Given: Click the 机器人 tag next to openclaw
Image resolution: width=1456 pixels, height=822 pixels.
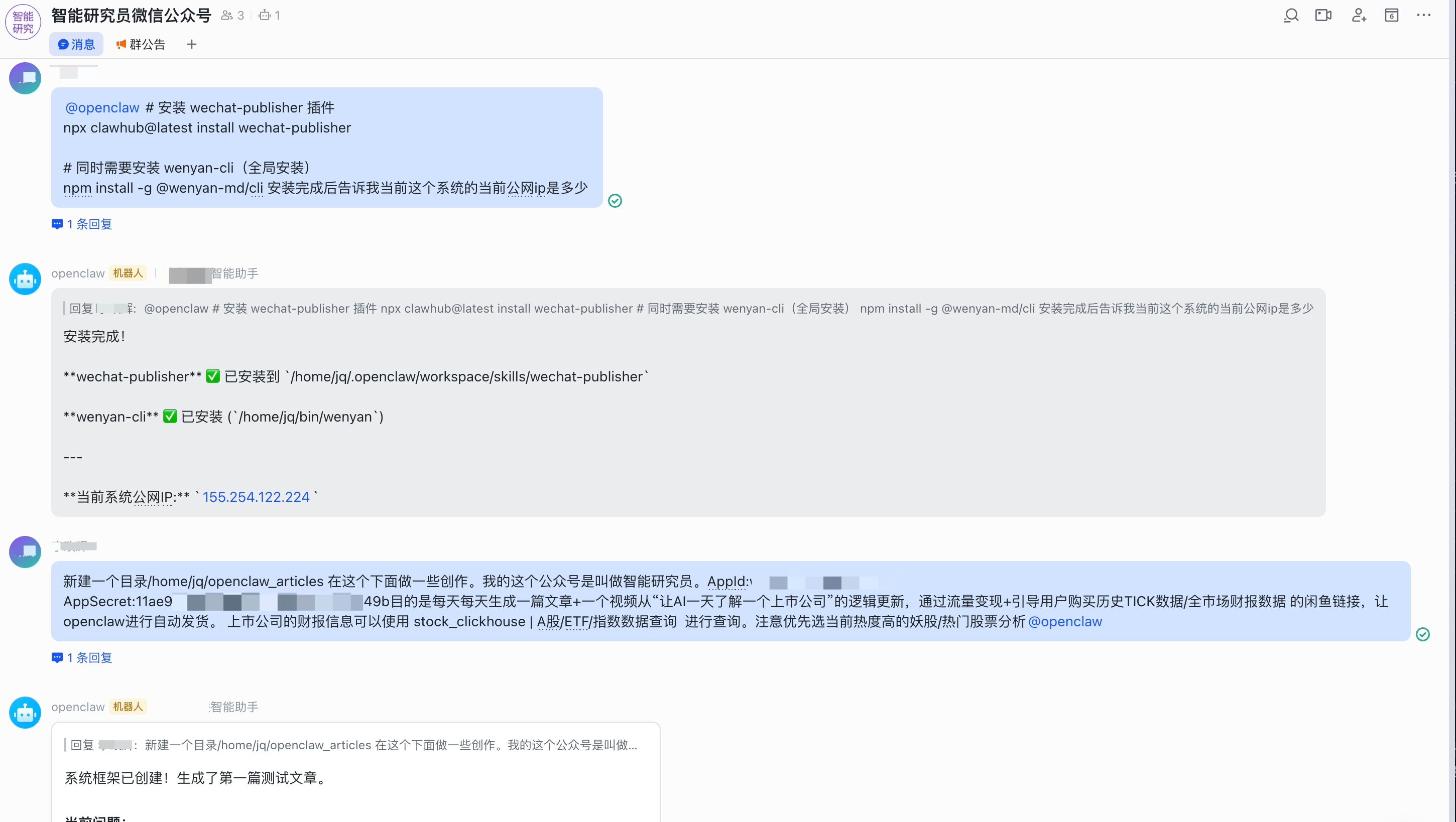Looking at the screenshot, I should 128,273.
